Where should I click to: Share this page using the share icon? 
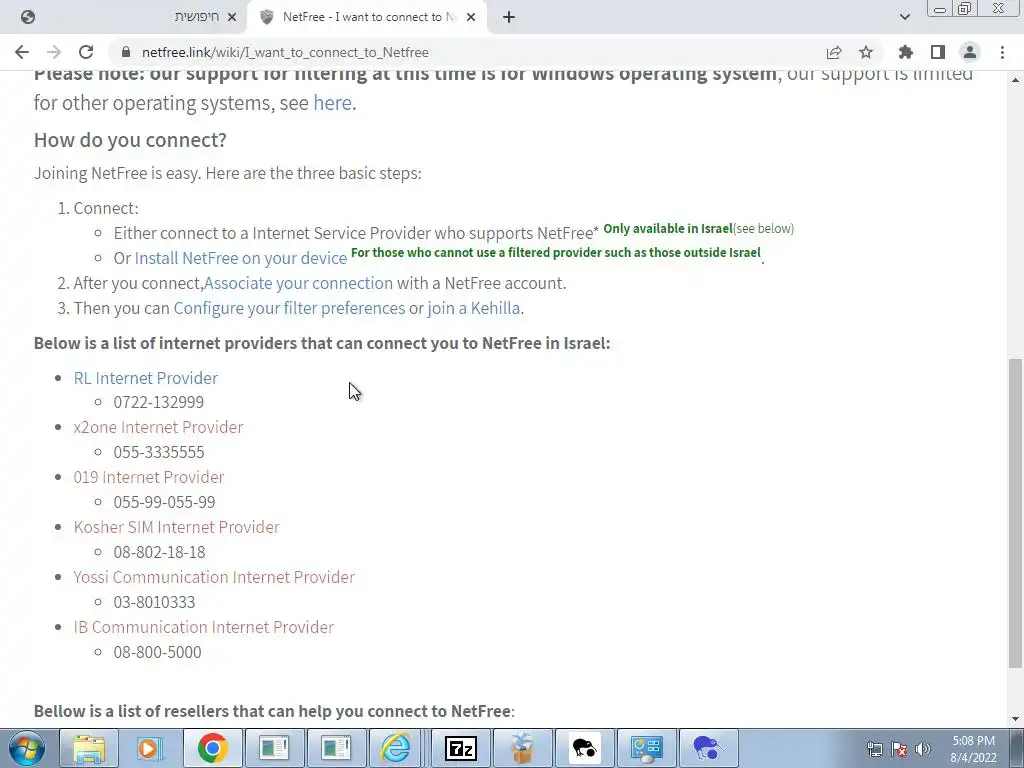point(834,52)
